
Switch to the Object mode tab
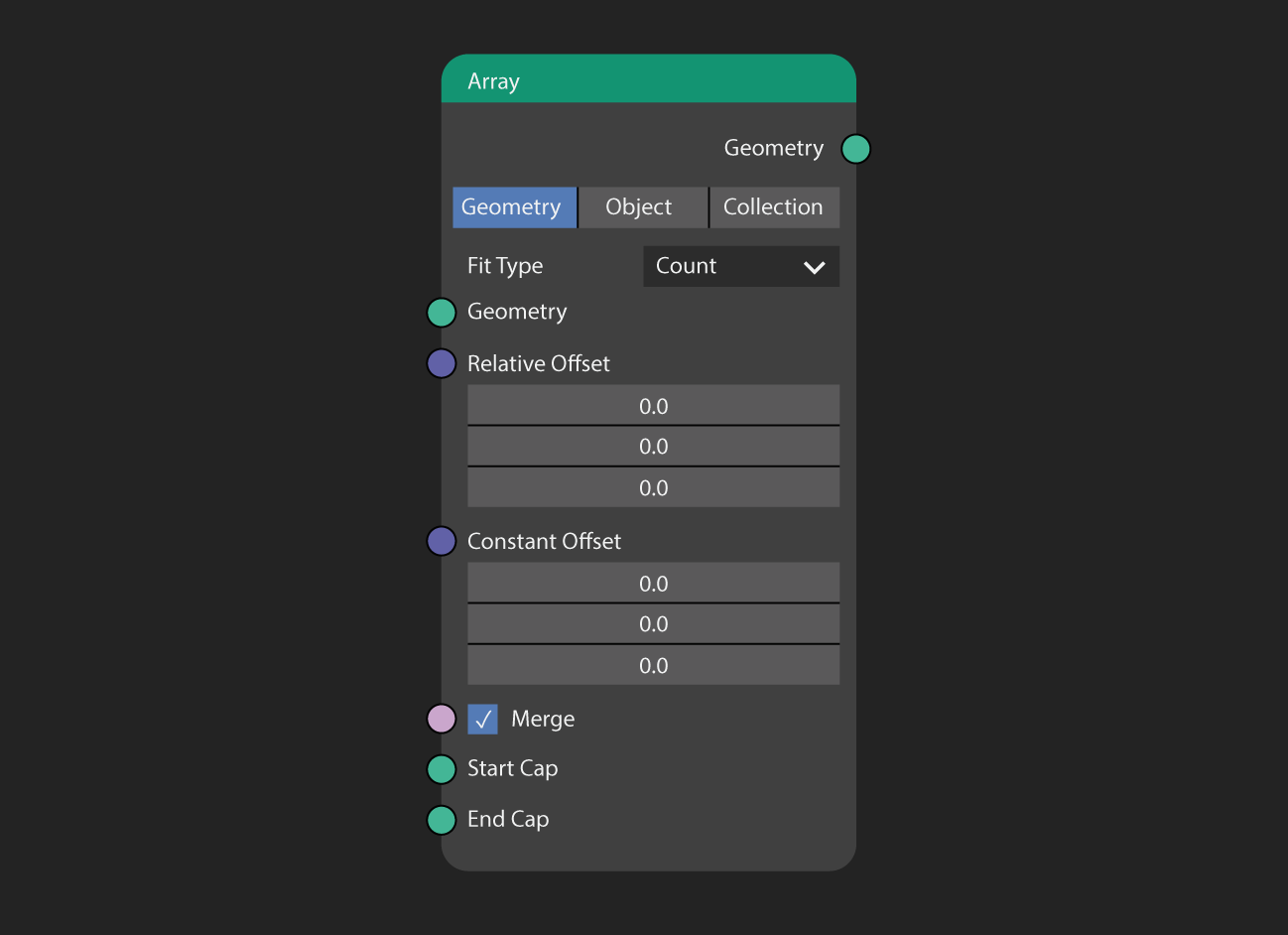click(x=643, y=207)
